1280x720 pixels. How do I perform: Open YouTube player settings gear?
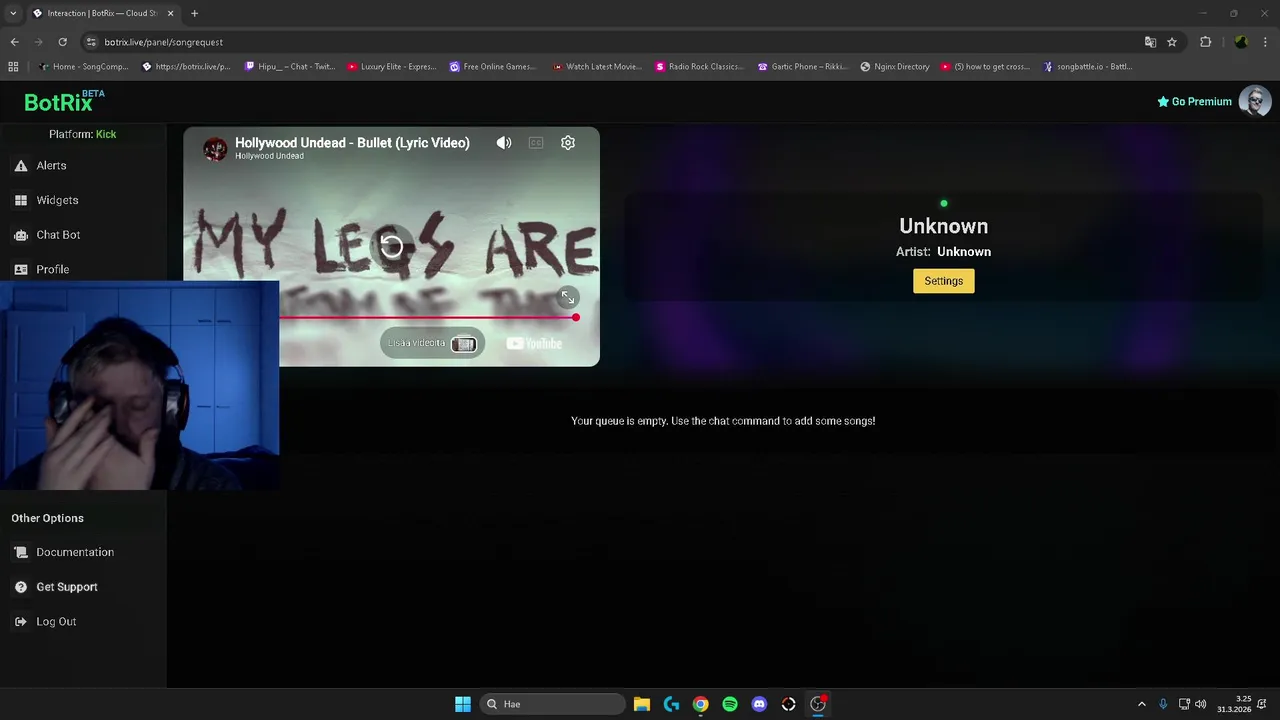click(568, 143)
